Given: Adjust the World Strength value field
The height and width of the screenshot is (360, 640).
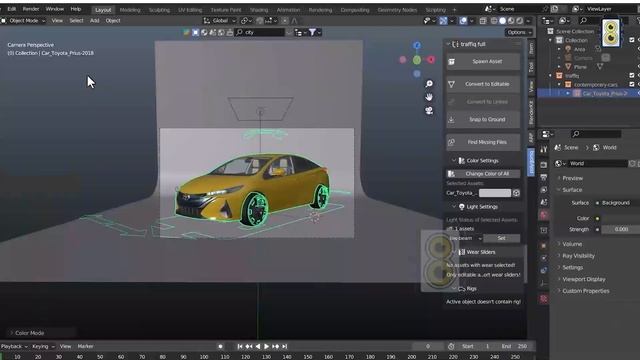Looking at the screenshot, I should tap(621, 229).
